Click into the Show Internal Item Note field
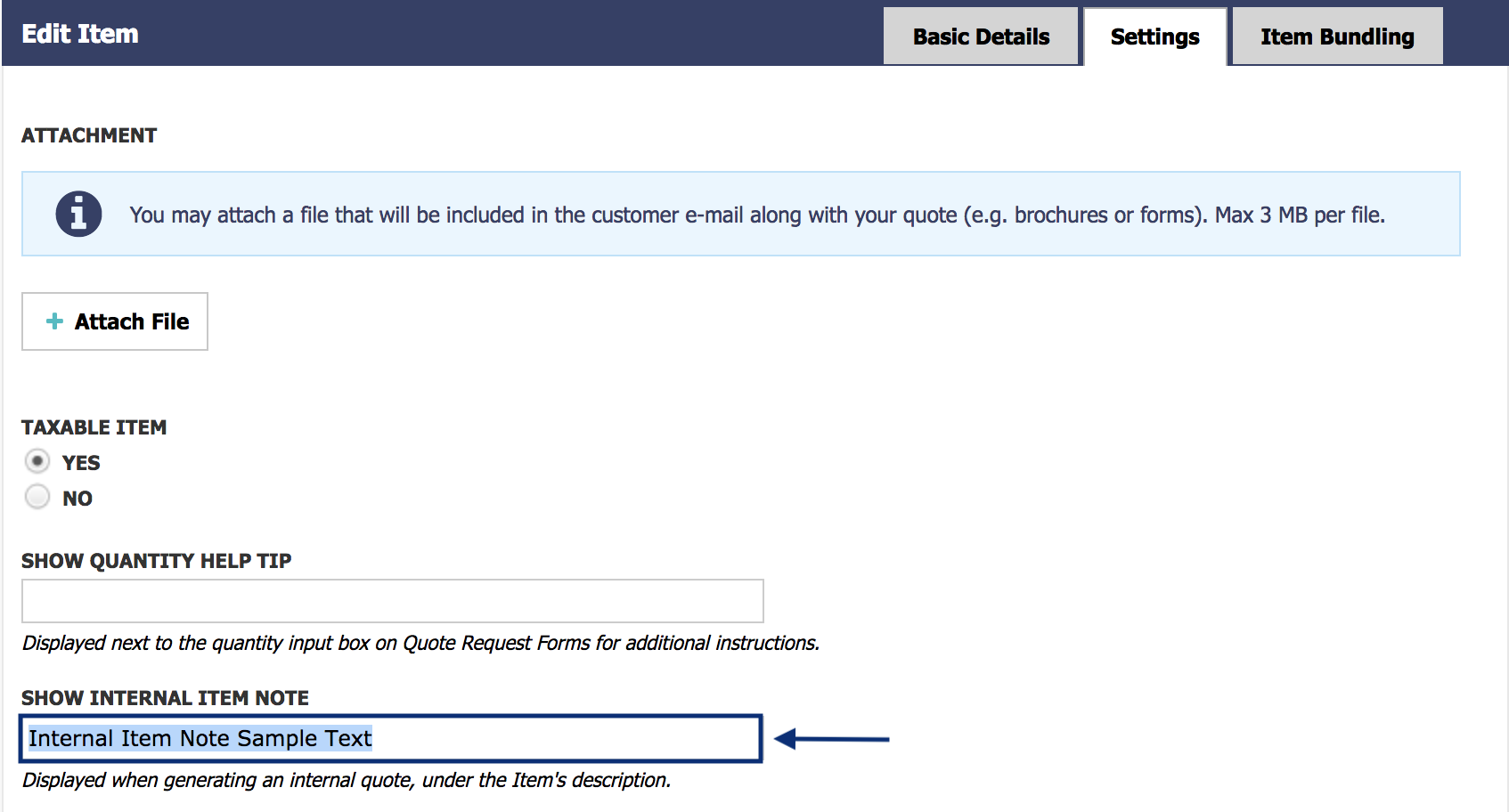This screenshot has width=1509, height=812. pos(391,738)
